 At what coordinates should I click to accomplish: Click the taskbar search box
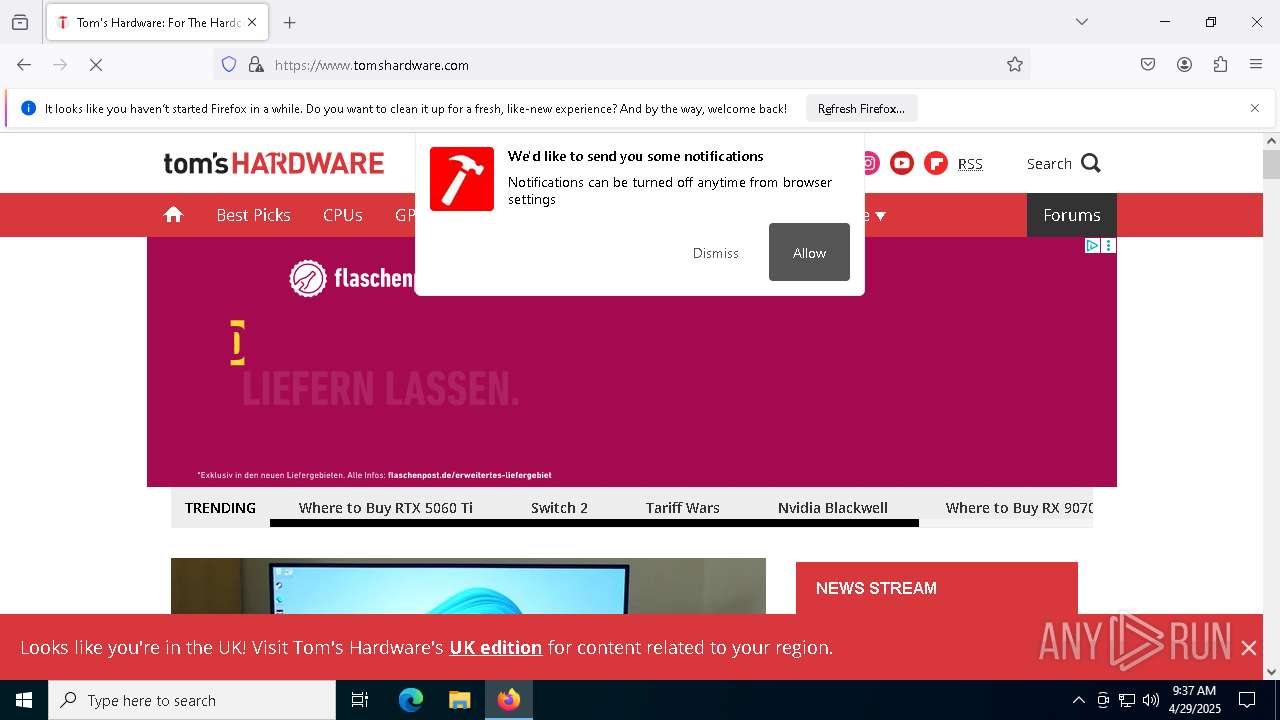192,700
